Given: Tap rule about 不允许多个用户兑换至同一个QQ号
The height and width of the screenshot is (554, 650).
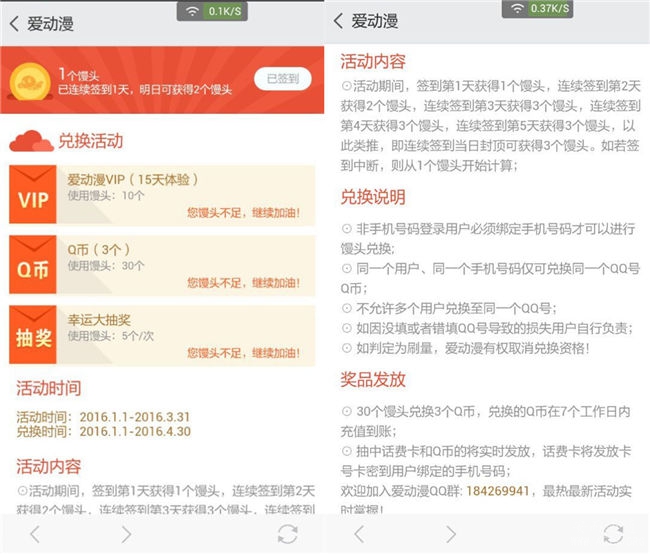Looking at the screenshot, I should point(449,308).
